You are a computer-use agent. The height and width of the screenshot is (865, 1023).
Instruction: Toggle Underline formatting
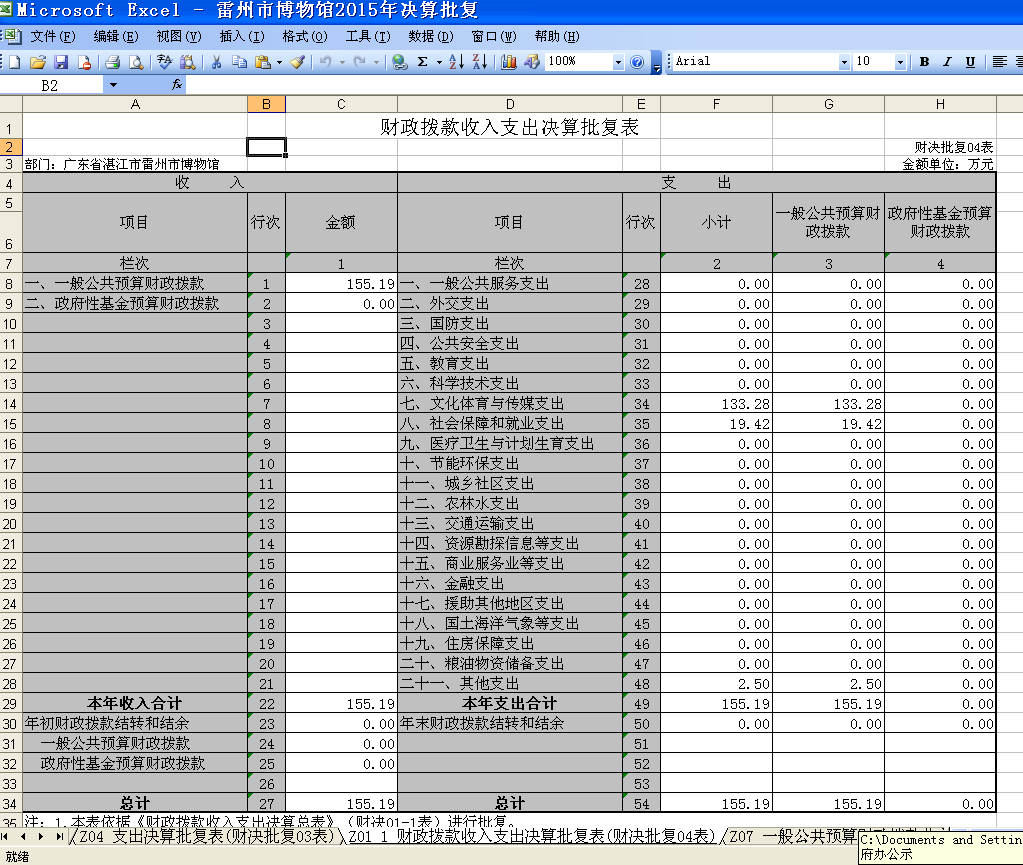970,62
